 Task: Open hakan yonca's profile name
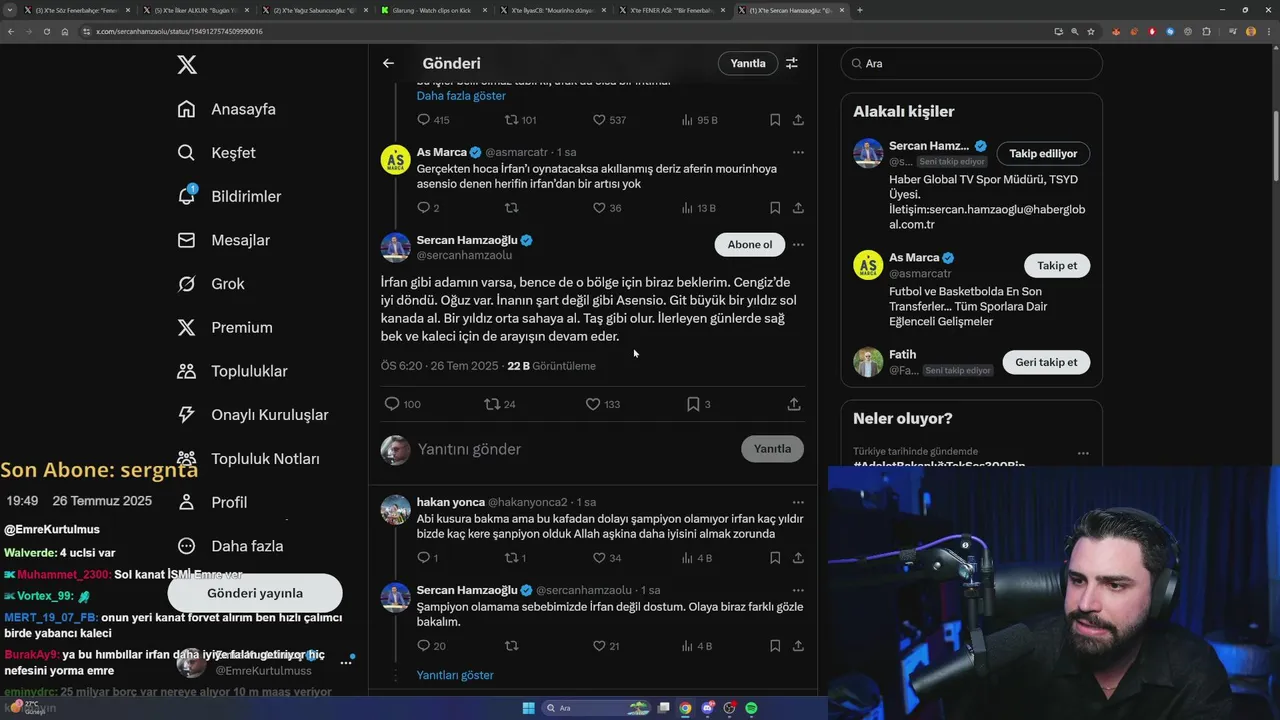click(450, 502)
